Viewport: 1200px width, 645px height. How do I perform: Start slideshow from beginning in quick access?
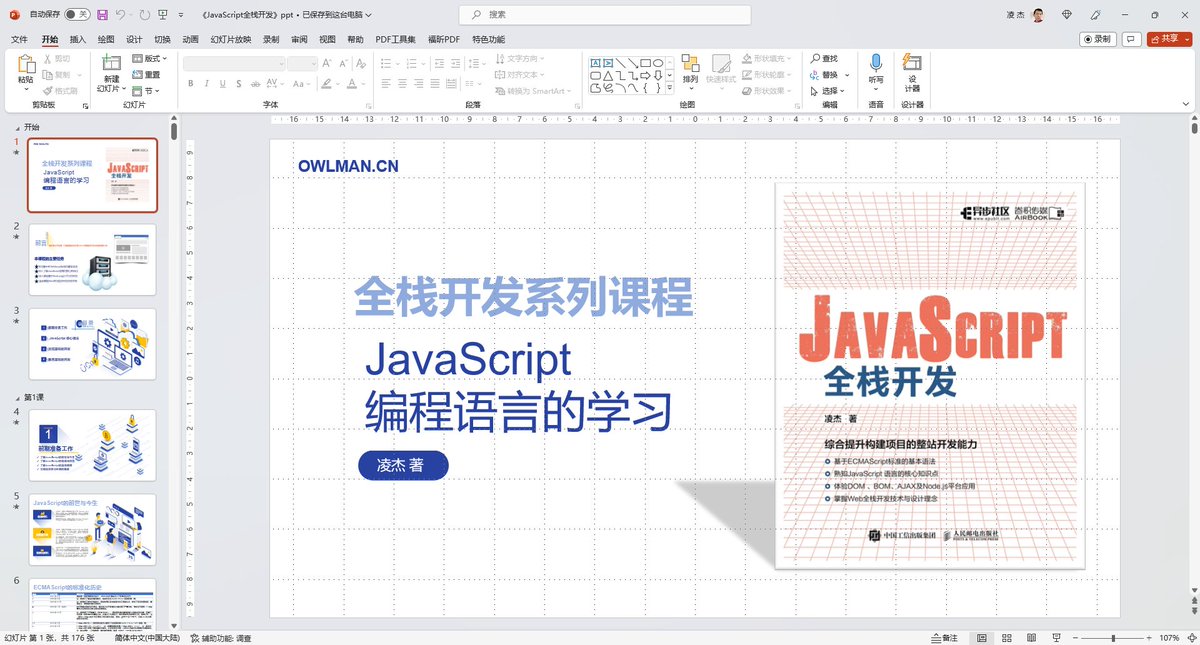164,15
